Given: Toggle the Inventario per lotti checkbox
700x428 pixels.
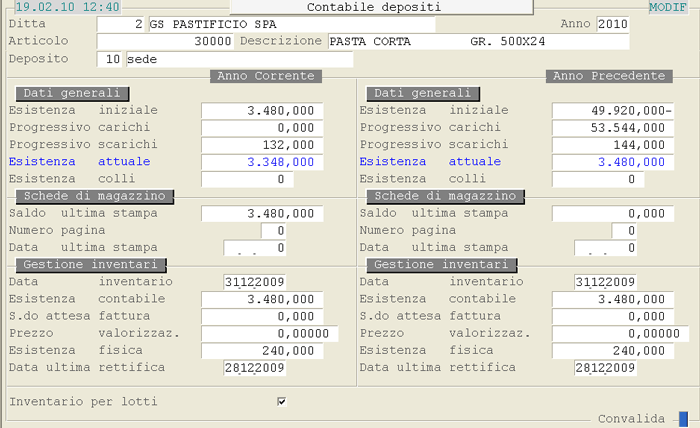Looking at the screenshot, I should click(282, 401).
